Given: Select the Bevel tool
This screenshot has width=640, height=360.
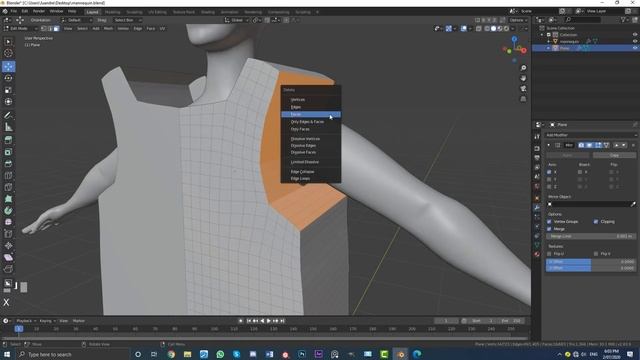Looking at the screenshot, I should point(8,164).
